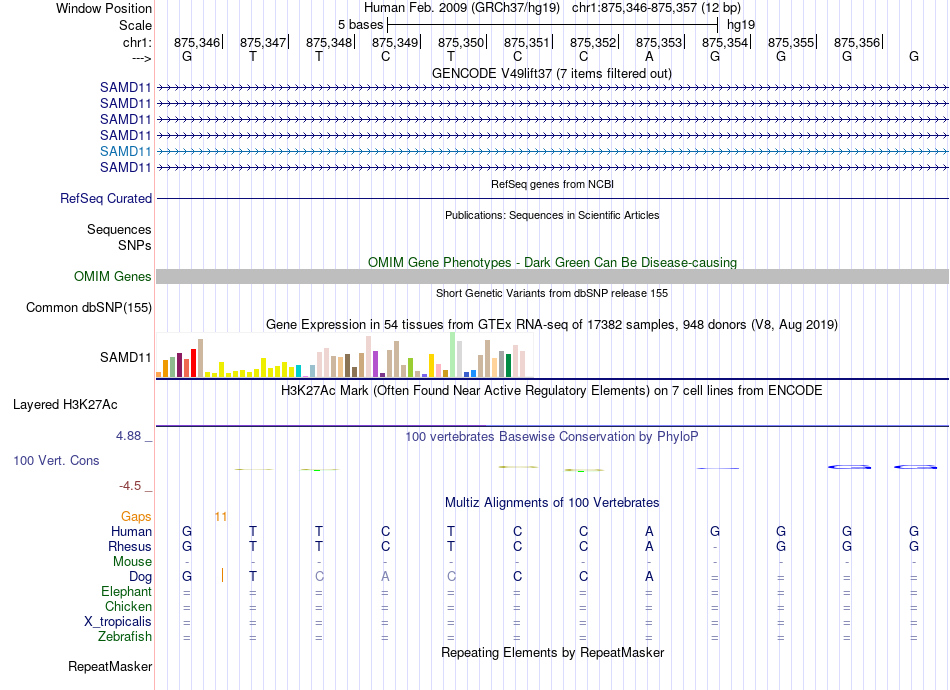Click the RepeatMasker track label
Screen dimensions: 950x690
(x=110, y=667)
